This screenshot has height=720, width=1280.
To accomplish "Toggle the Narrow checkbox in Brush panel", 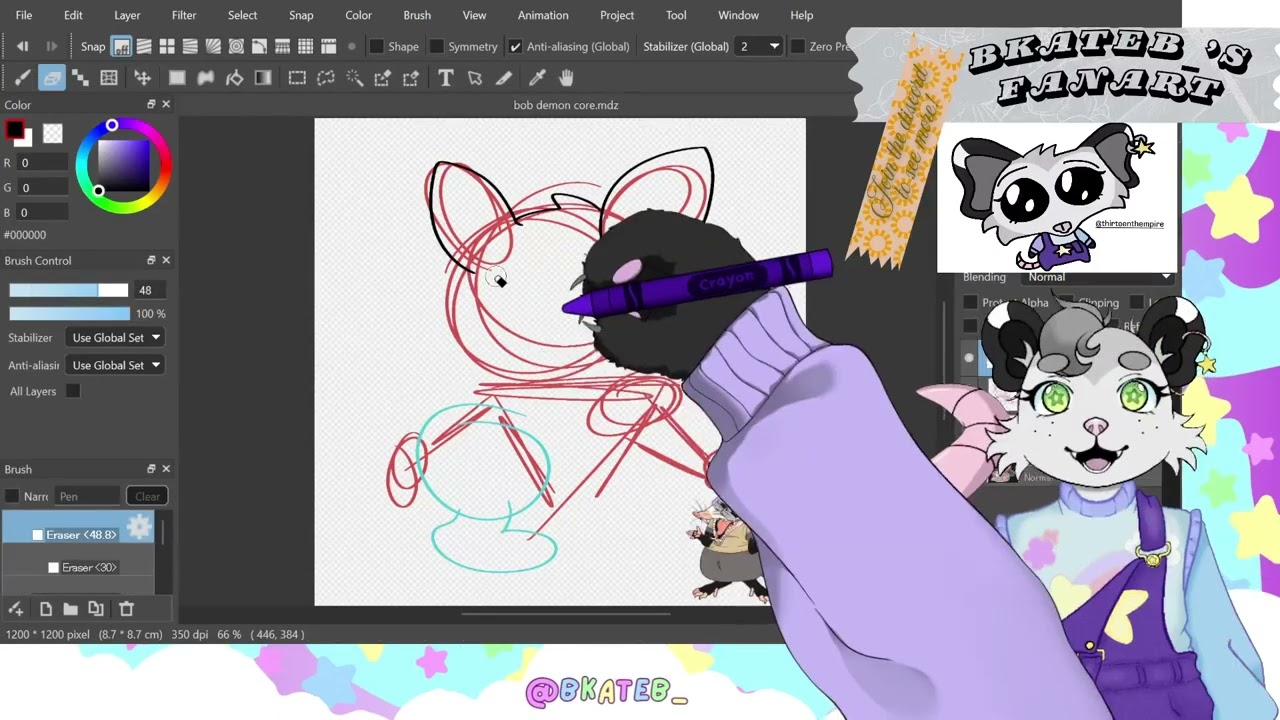I will 12,496.
